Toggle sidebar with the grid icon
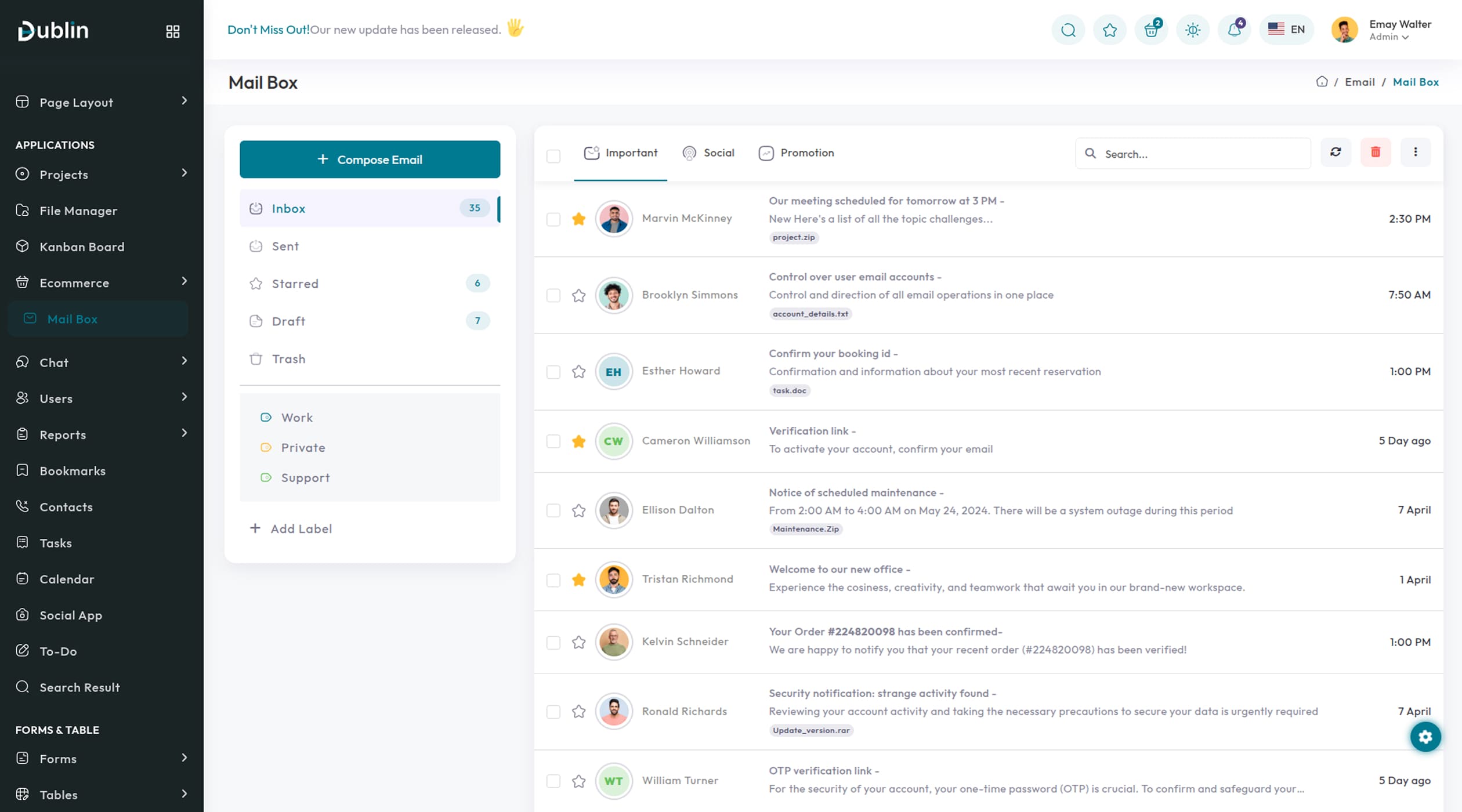 click(x=173, y=31)
